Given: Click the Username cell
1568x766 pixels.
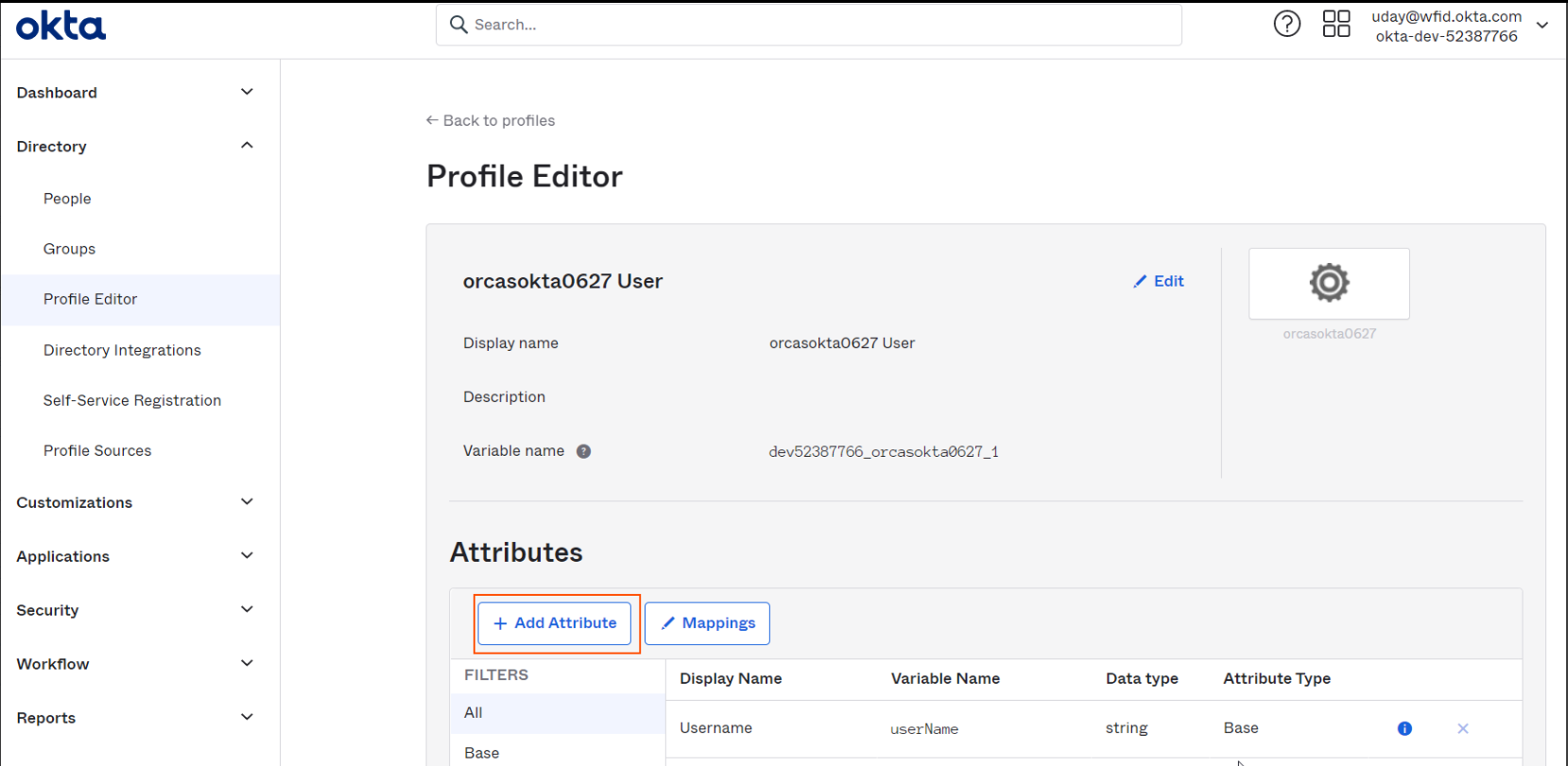Looking at the screenshot, I should [x=715, y=728].
